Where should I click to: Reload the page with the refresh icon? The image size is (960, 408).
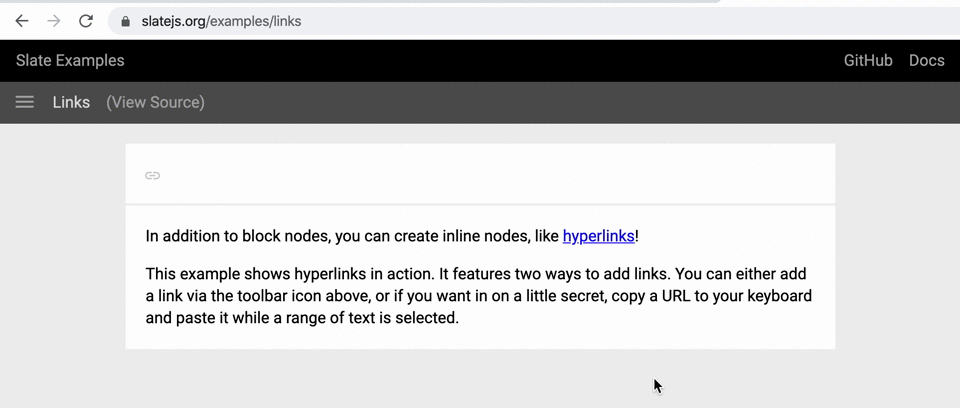pyautogui.click(x=86, y=21)
